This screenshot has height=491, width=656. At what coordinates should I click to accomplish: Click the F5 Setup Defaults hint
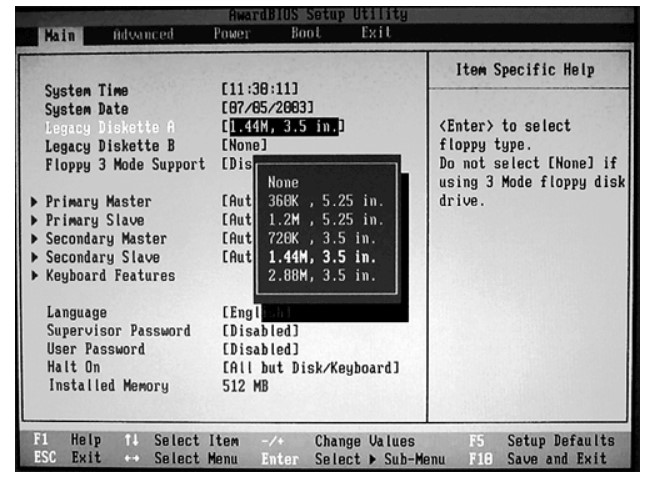click(x=542, y=441)
